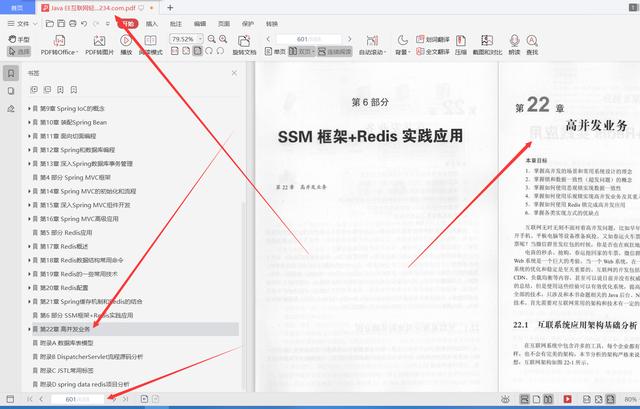Toggle 双页 two-page view
The width and height of the screenshot is (640, 409).
pyautogui.click(x=302, y=51)
